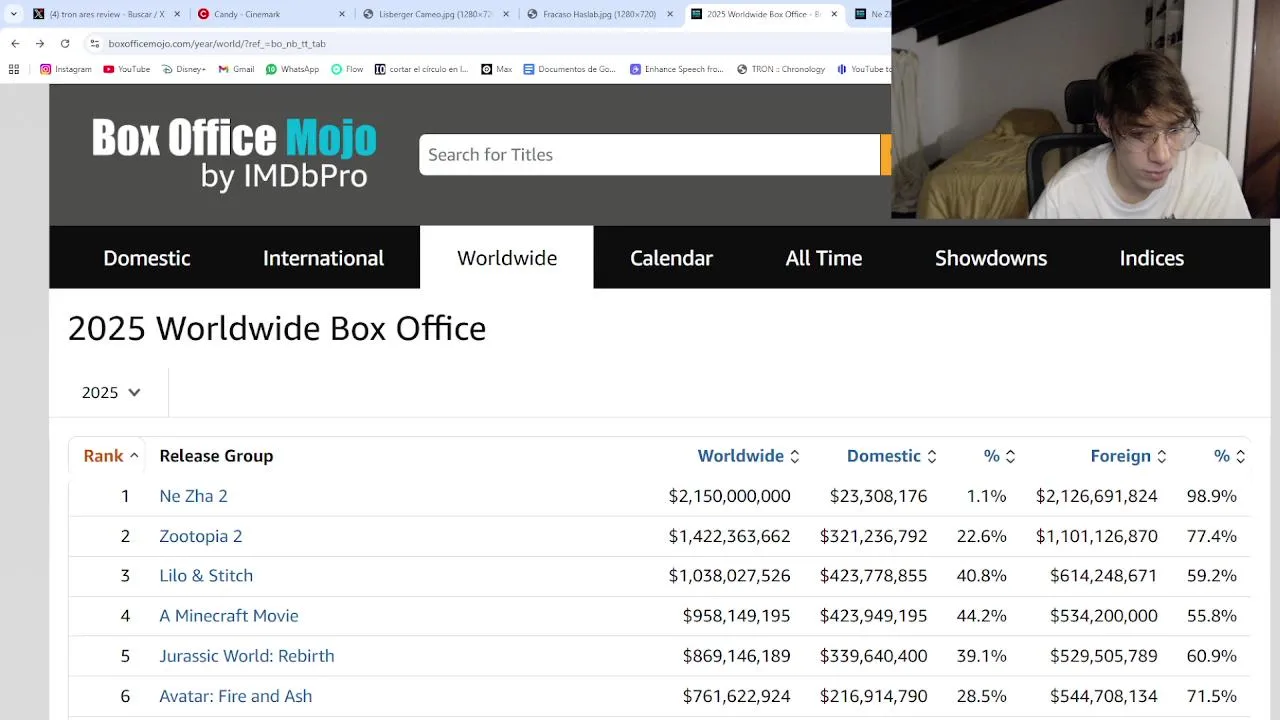Open the Lilo & Stitch link

tap(206, 576)
